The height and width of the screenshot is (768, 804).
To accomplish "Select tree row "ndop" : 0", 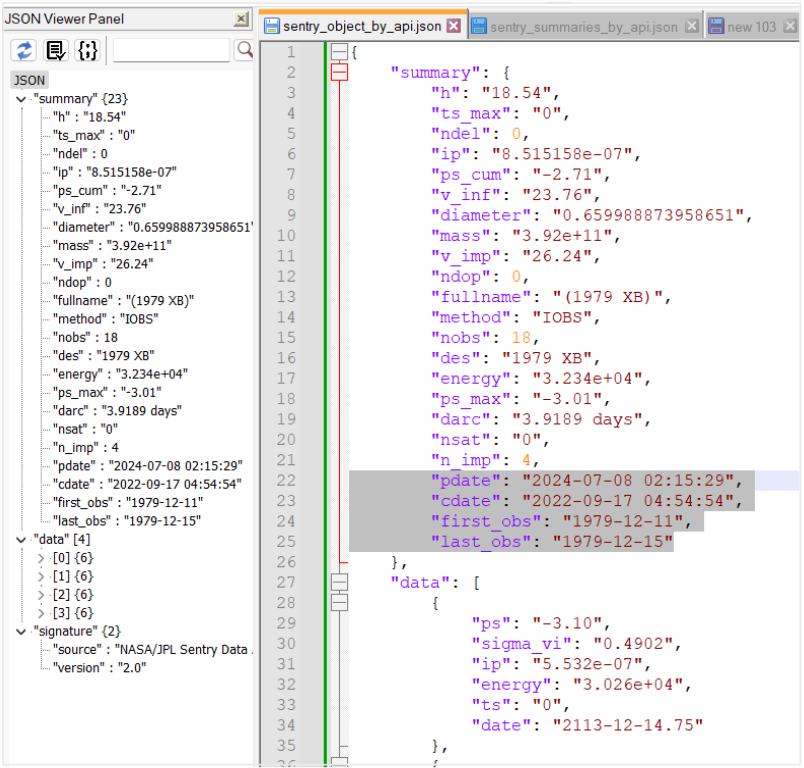I will click(x=82, y=282).
